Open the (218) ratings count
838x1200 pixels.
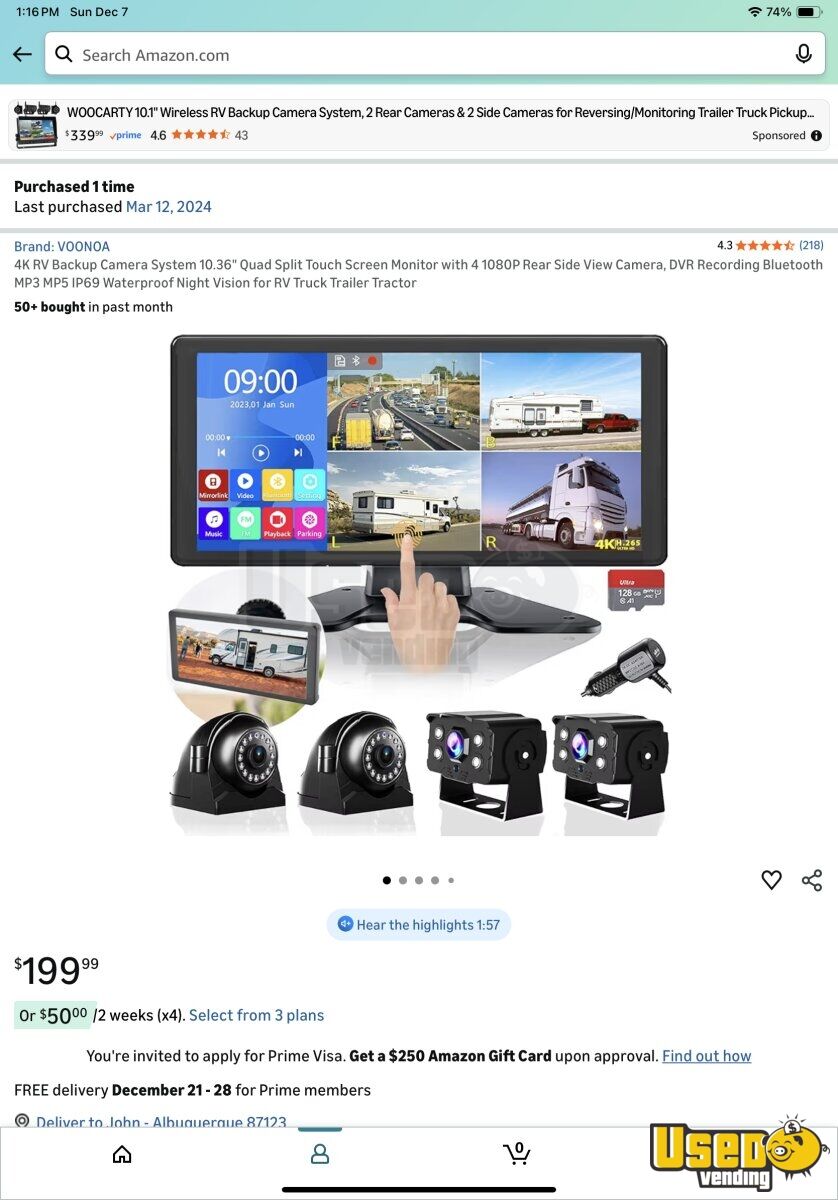(811, 245)
